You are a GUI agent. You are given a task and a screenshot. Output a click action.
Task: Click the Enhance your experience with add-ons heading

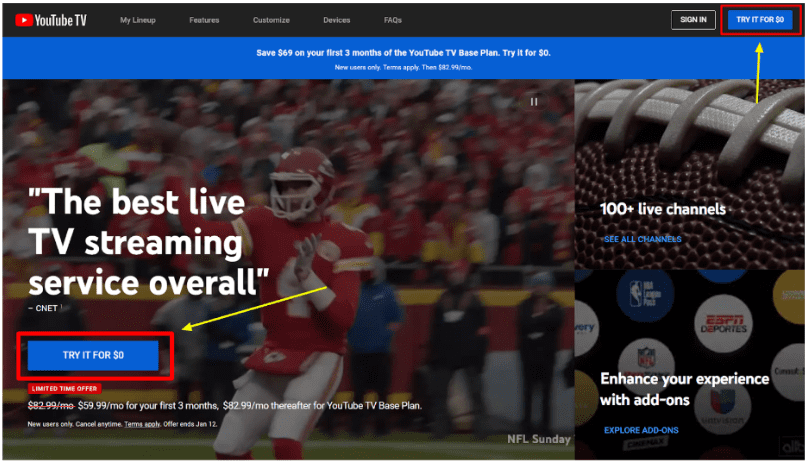(x=684, y=389)
